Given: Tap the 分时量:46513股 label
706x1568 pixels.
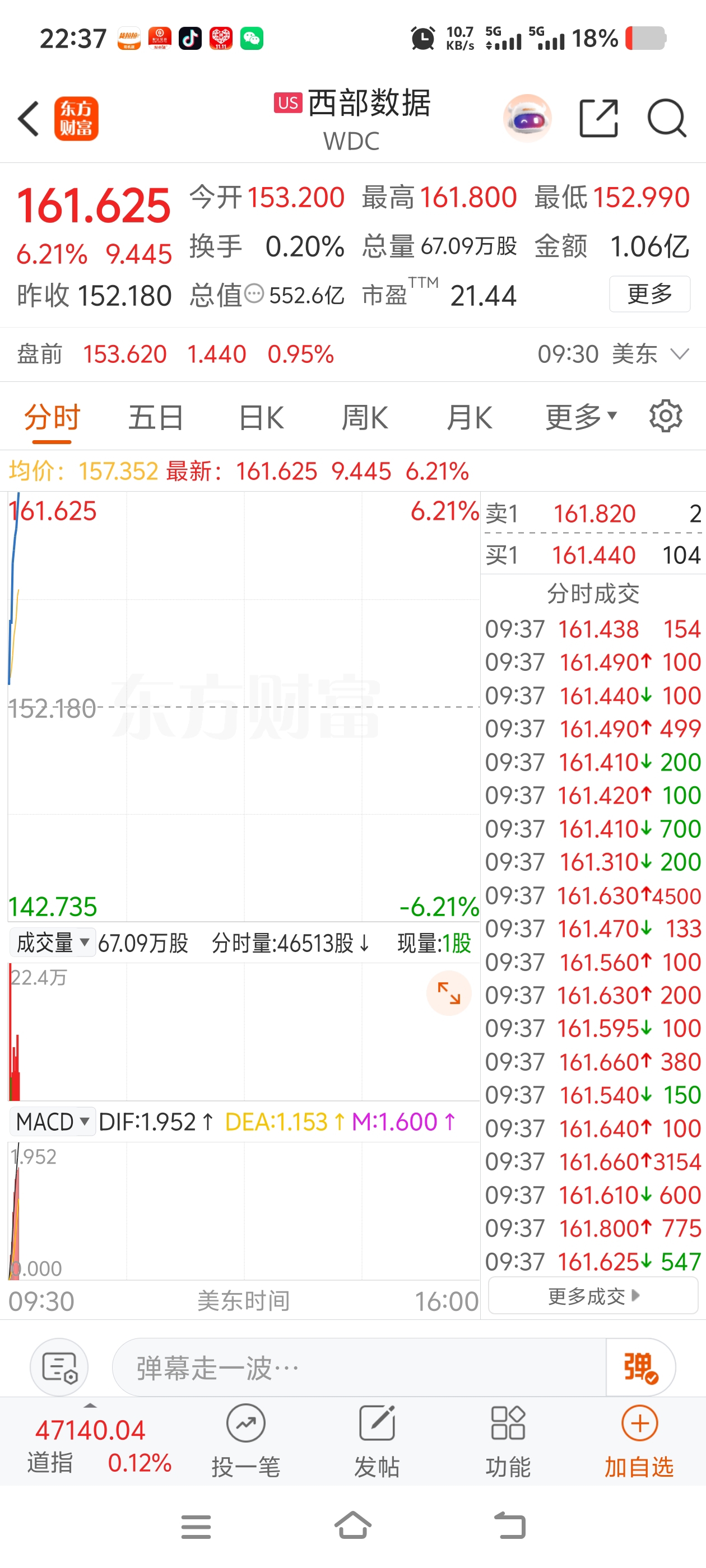Looking at the screenshot, I should [291, 943].
